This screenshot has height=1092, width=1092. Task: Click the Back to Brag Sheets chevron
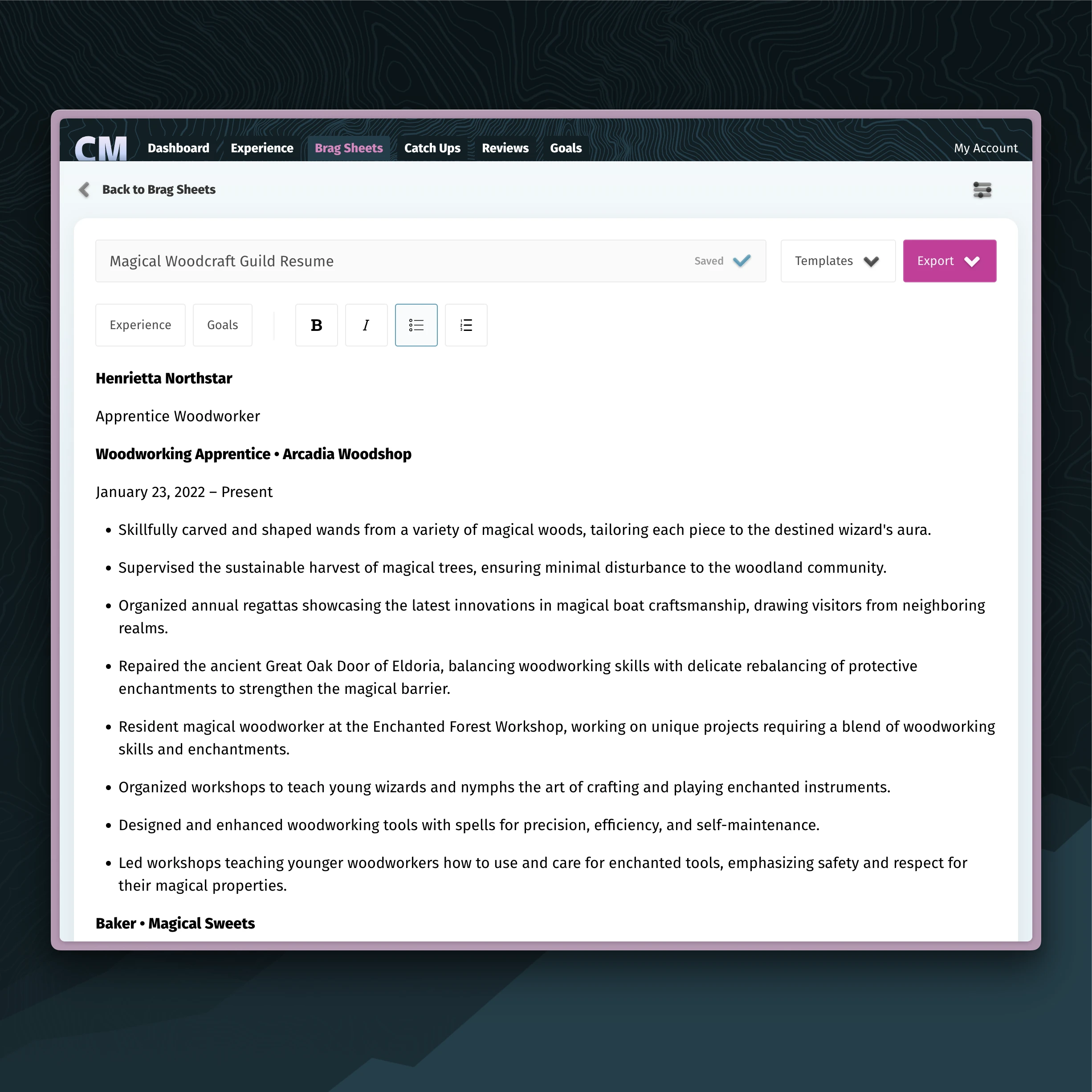click(x=85, y=189)
